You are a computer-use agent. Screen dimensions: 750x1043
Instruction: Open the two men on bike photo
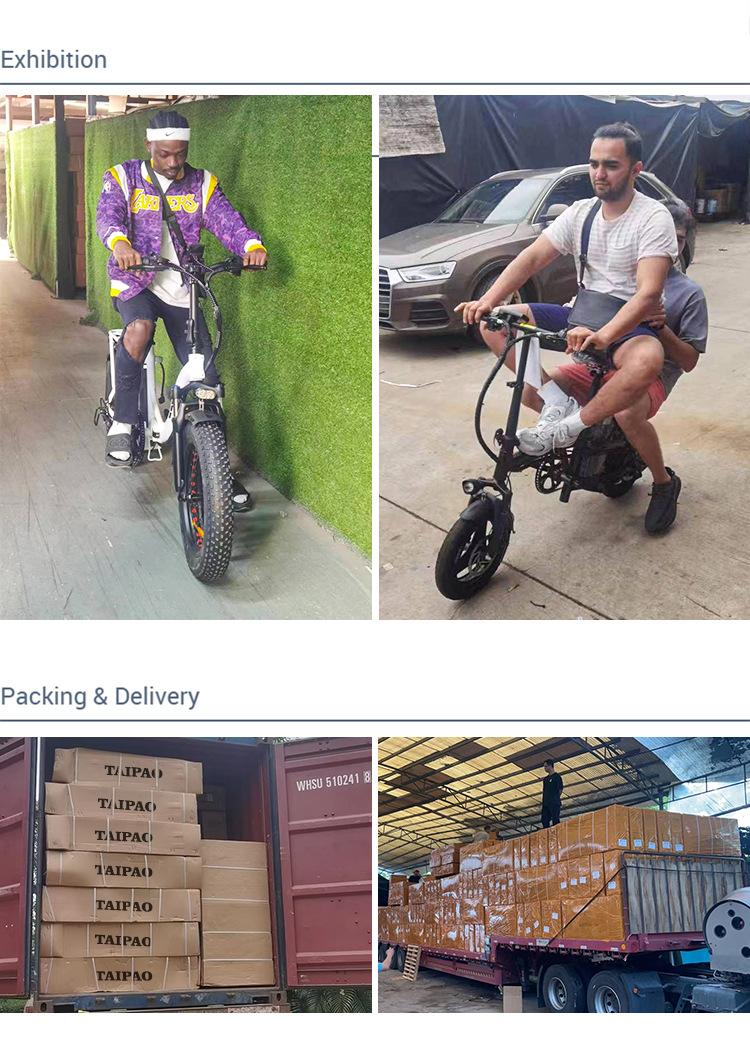tap(564, 357)
